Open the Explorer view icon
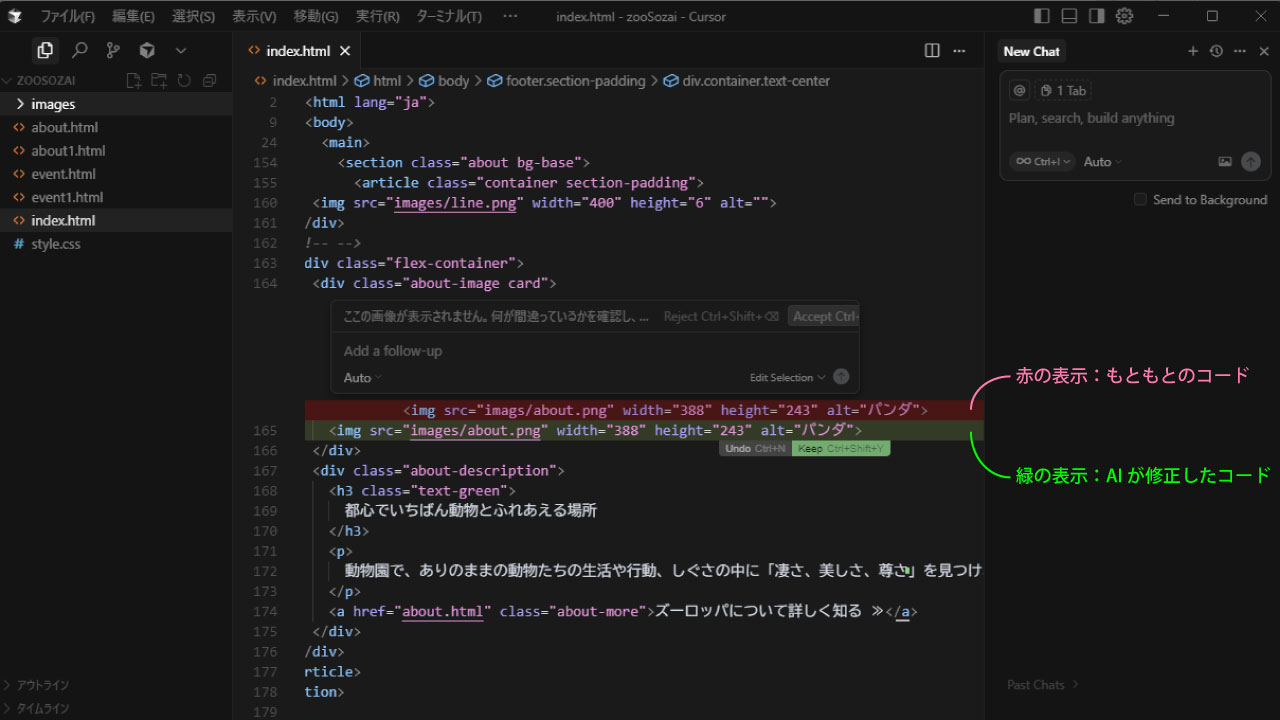1280x720 pixels. pos(44,50)
